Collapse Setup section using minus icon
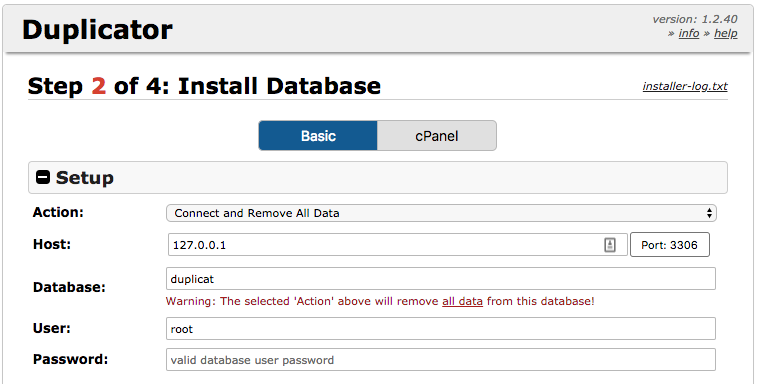 (x=43, y=177)
